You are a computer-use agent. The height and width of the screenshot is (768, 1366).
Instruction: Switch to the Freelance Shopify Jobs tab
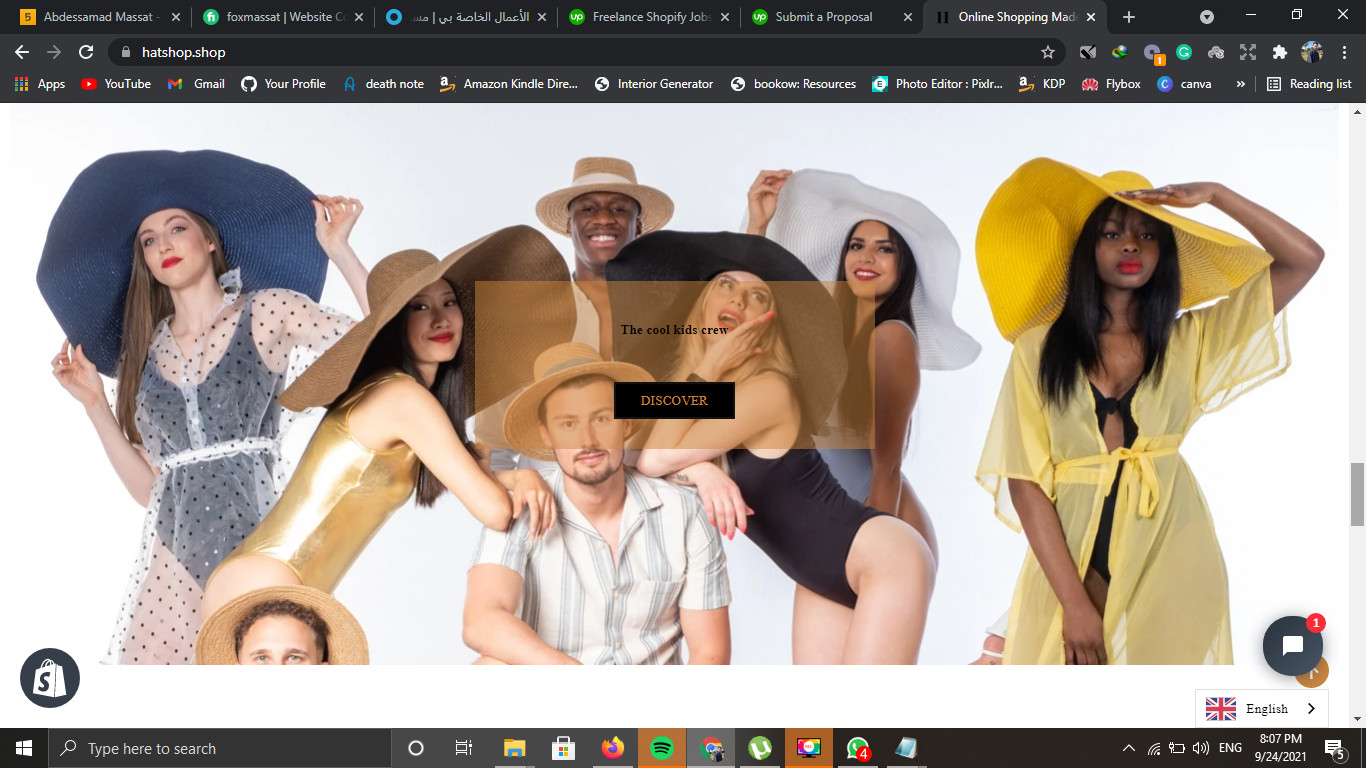[x=650, y=16]
